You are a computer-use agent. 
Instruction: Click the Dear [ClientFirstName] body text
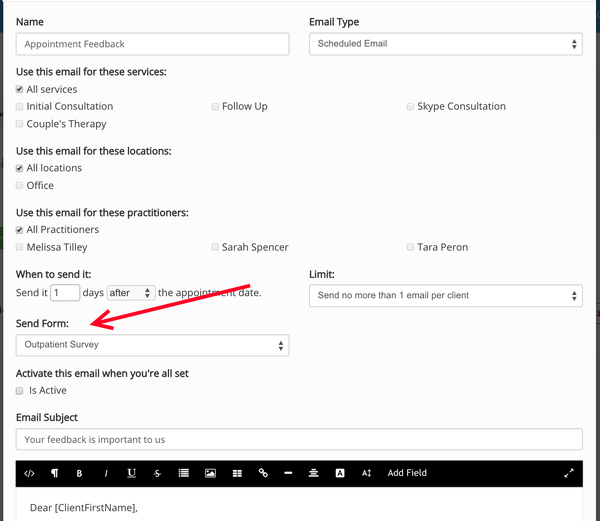pos(84,508)
